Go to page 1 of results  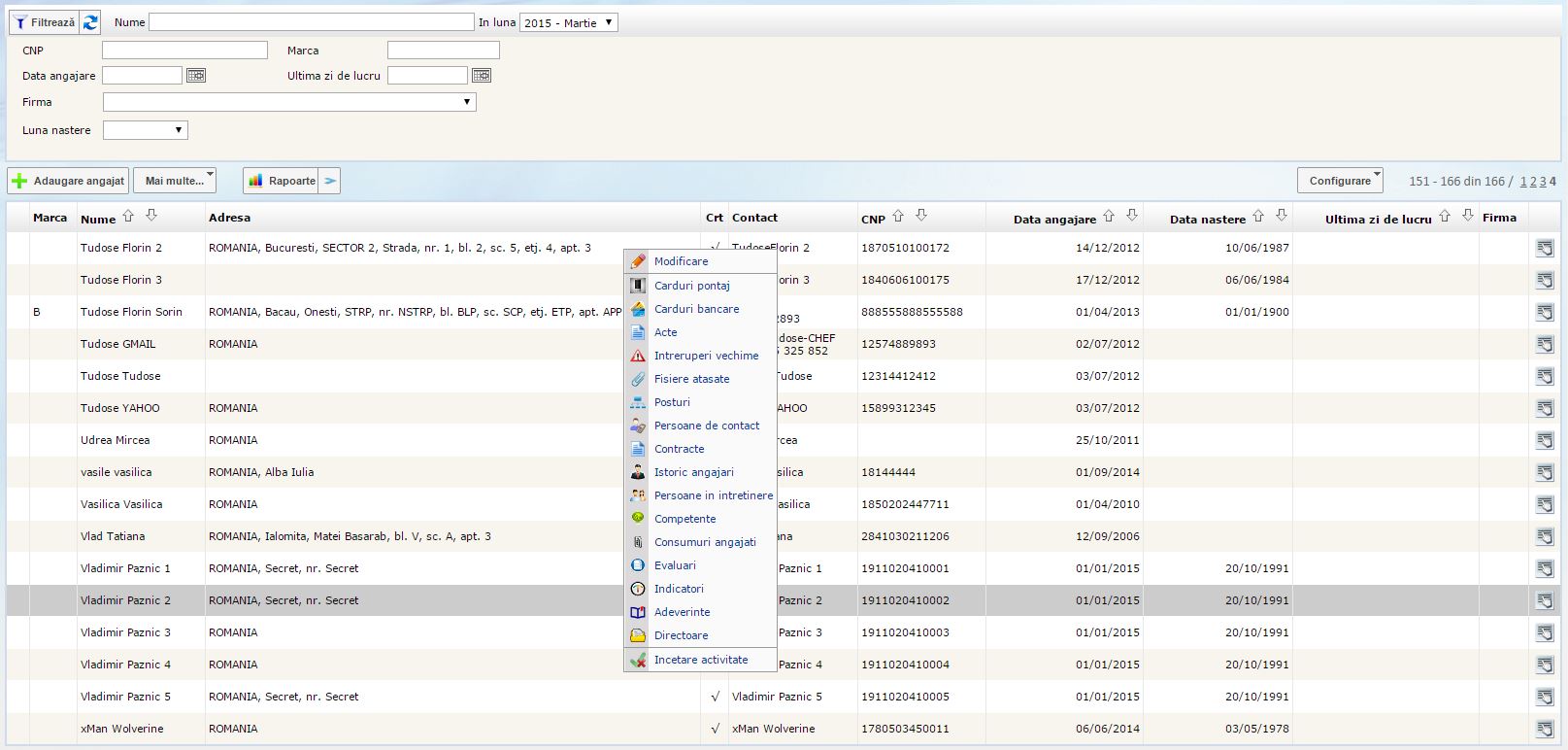[x=1523, y=182]
